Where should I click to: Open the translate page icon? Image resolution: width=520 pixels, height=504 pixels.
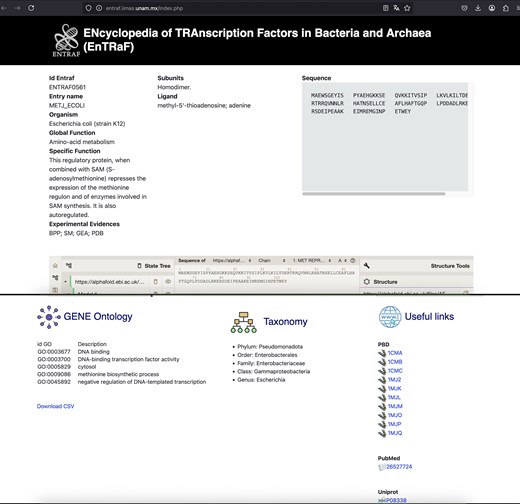[396, 8]
